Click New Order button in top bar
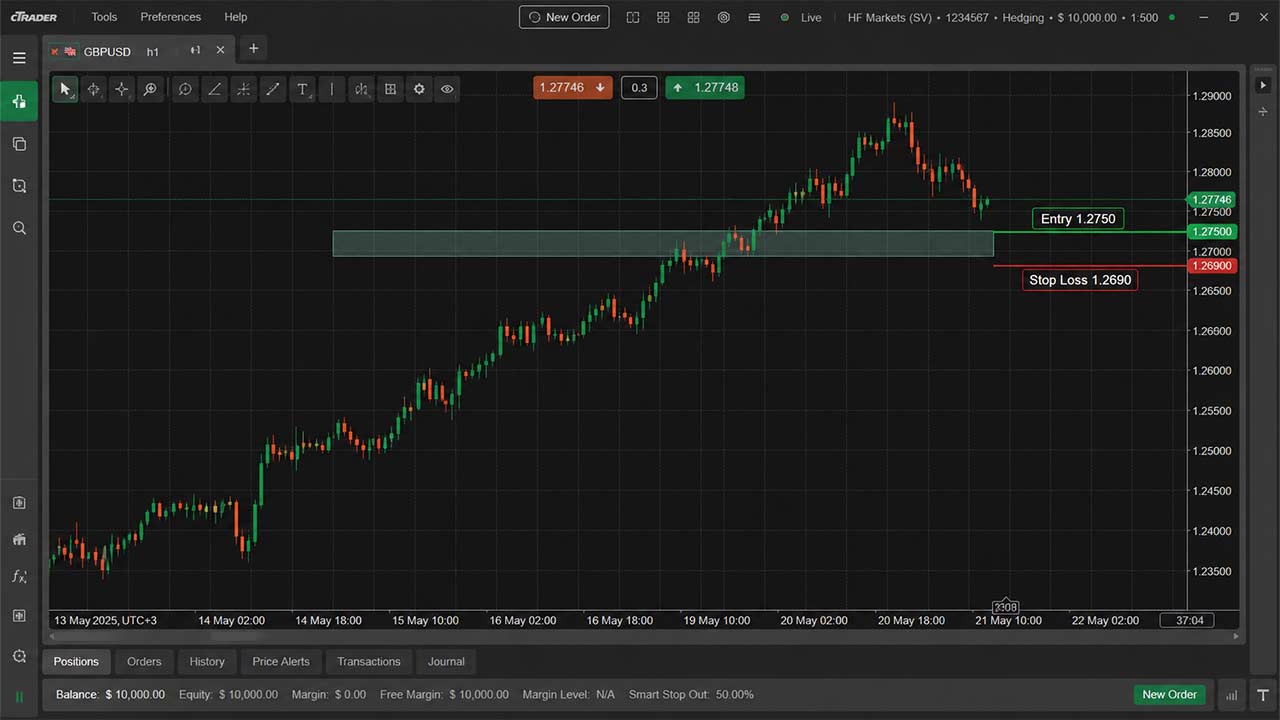This screenshot has height=720, width=1280. (564, 17)
